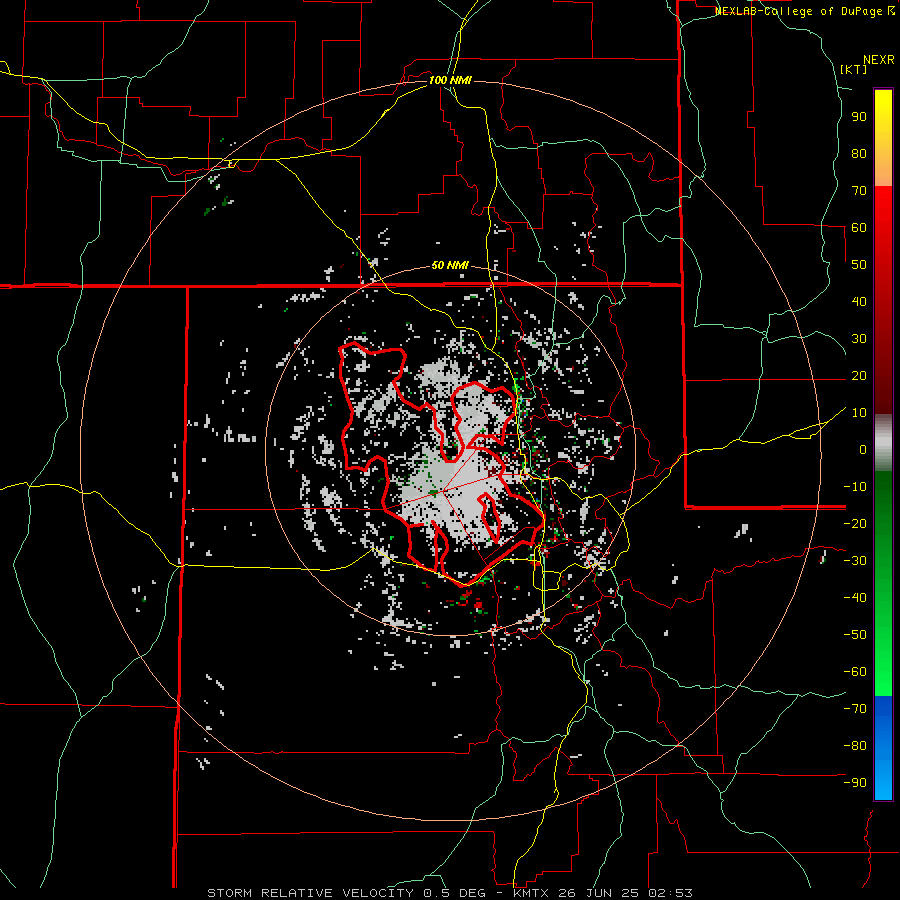
Task: Click the blue band at the scale bottom
Action: (x=883, y=748)
